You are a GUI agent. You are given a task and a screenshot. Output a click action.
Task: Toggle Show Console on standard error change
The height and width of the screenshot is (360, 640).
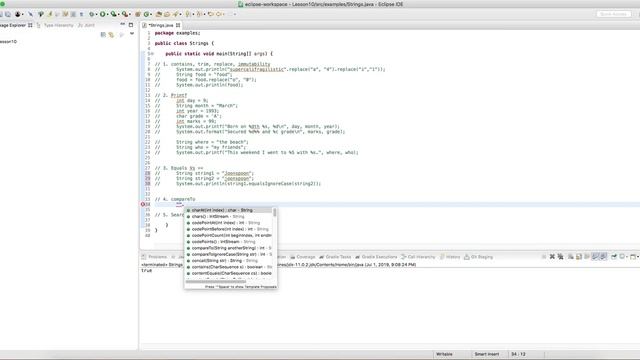point(603,256)
